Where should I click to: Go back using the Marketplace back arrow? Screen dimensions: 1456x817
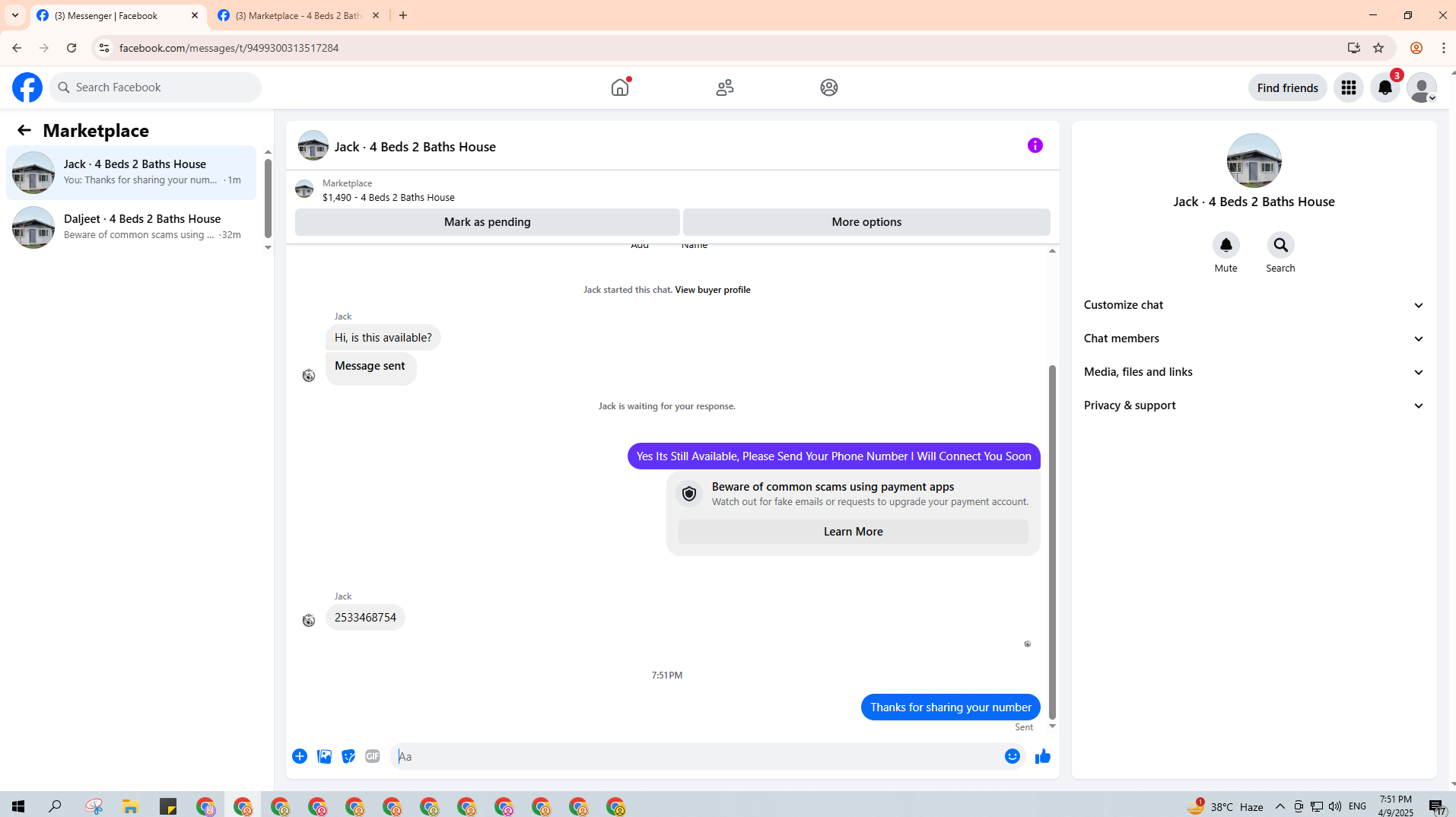pyautogui.click(x=24, y=130)
